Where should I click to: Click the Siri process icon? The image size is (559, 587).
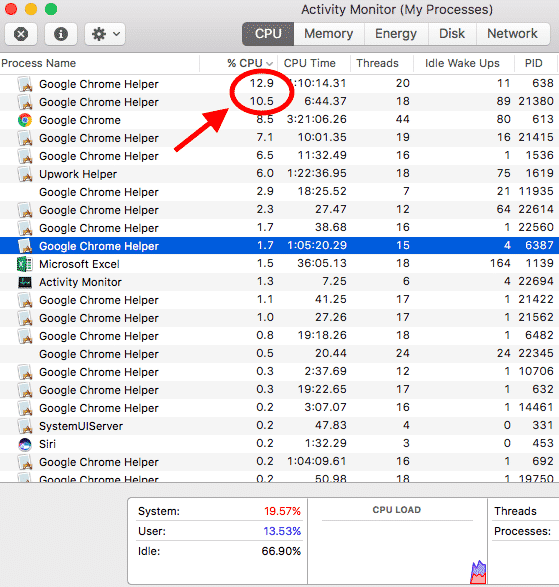click(x=25, y=444)
